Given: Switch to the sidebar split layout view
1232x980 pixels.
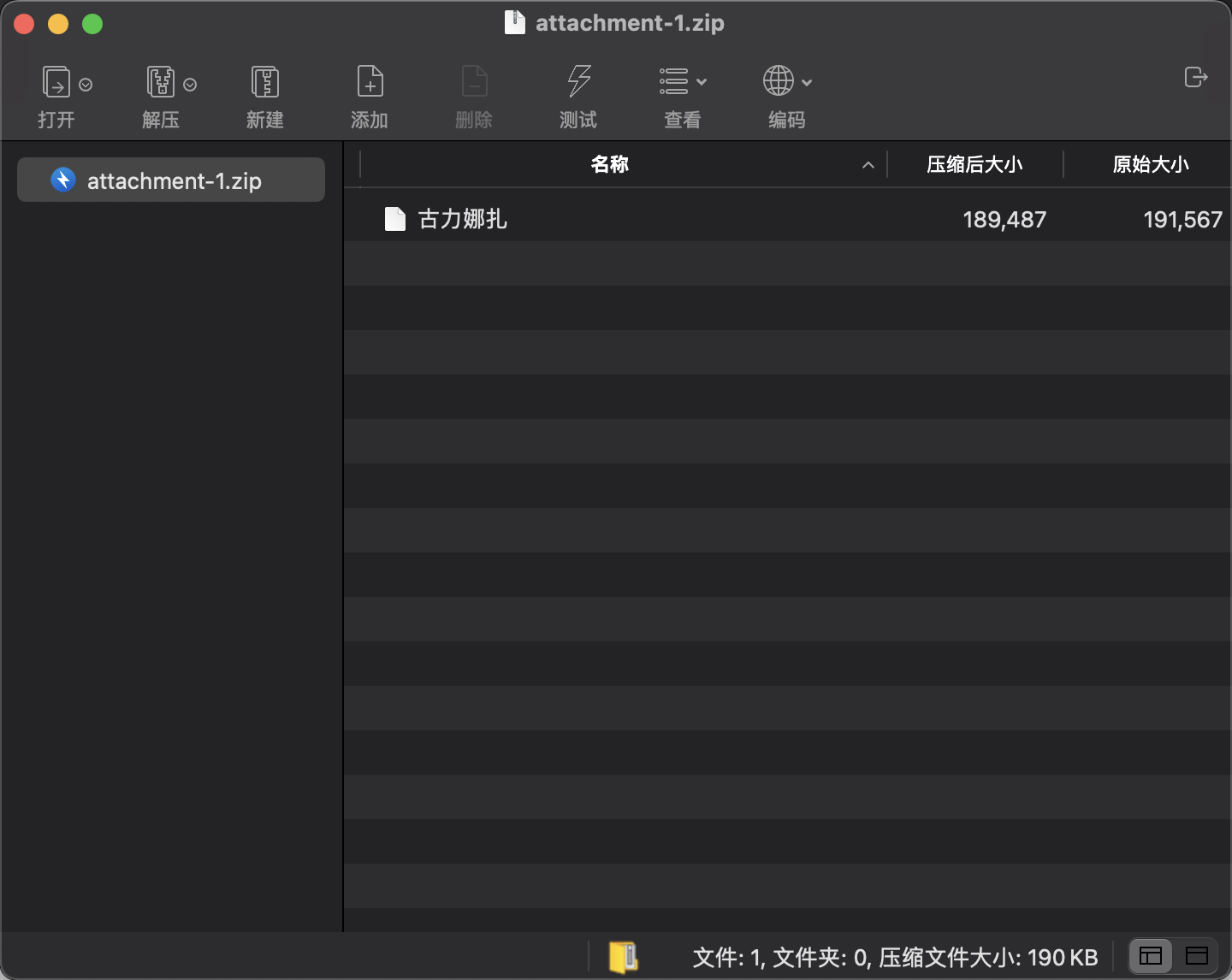Looking at the screenshot, I should (x=1151, y=956).
